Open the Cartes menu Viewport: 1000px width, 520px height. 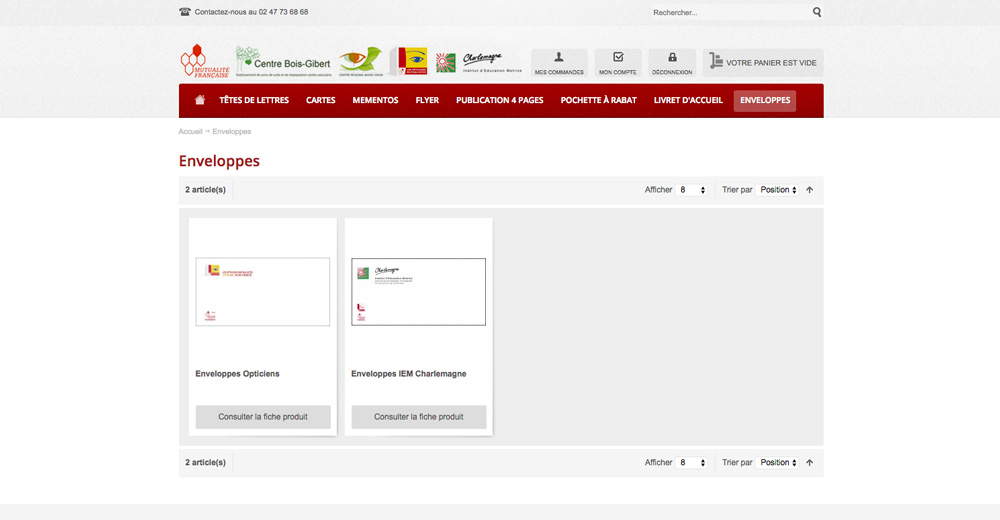point(321,100)
